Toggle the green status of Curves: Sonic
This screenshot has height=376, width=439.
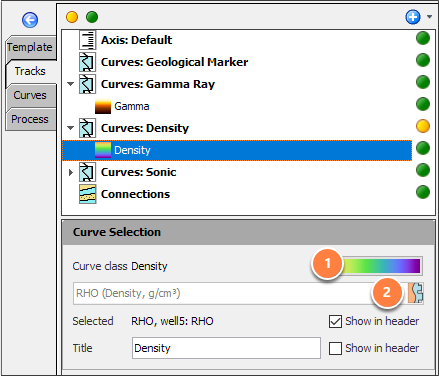point(423,170)
